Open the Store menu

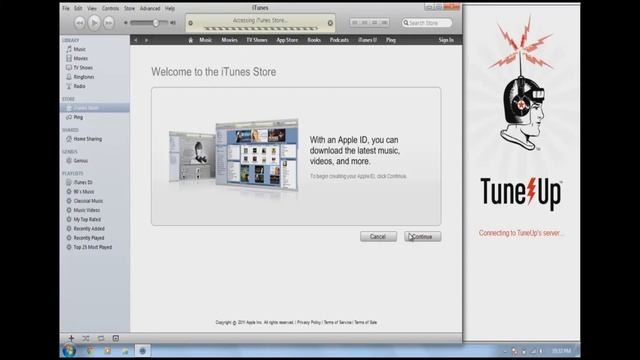(x=129, y=8)
